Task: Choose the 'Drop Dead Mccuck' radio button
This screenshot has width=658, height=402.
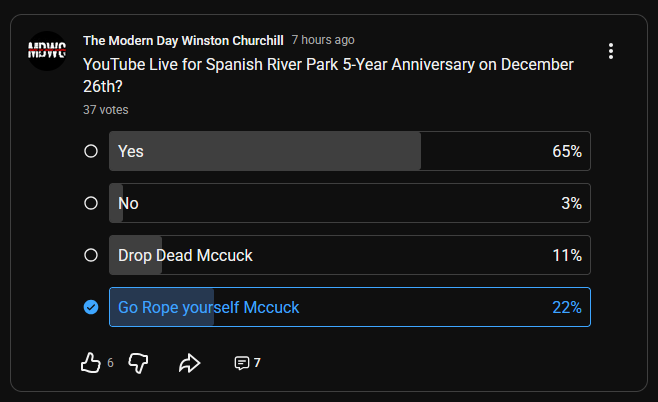Action: point(91,255)
